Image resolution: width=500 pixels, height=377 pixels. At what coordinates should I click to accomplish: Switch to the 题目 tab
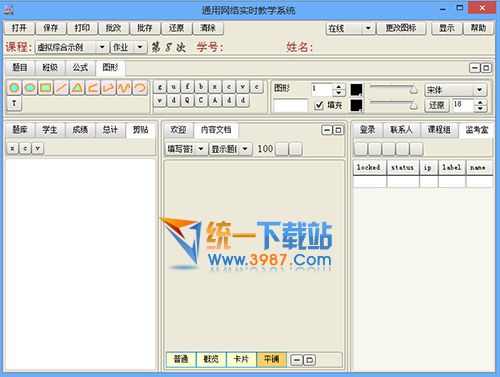(20, 68)
